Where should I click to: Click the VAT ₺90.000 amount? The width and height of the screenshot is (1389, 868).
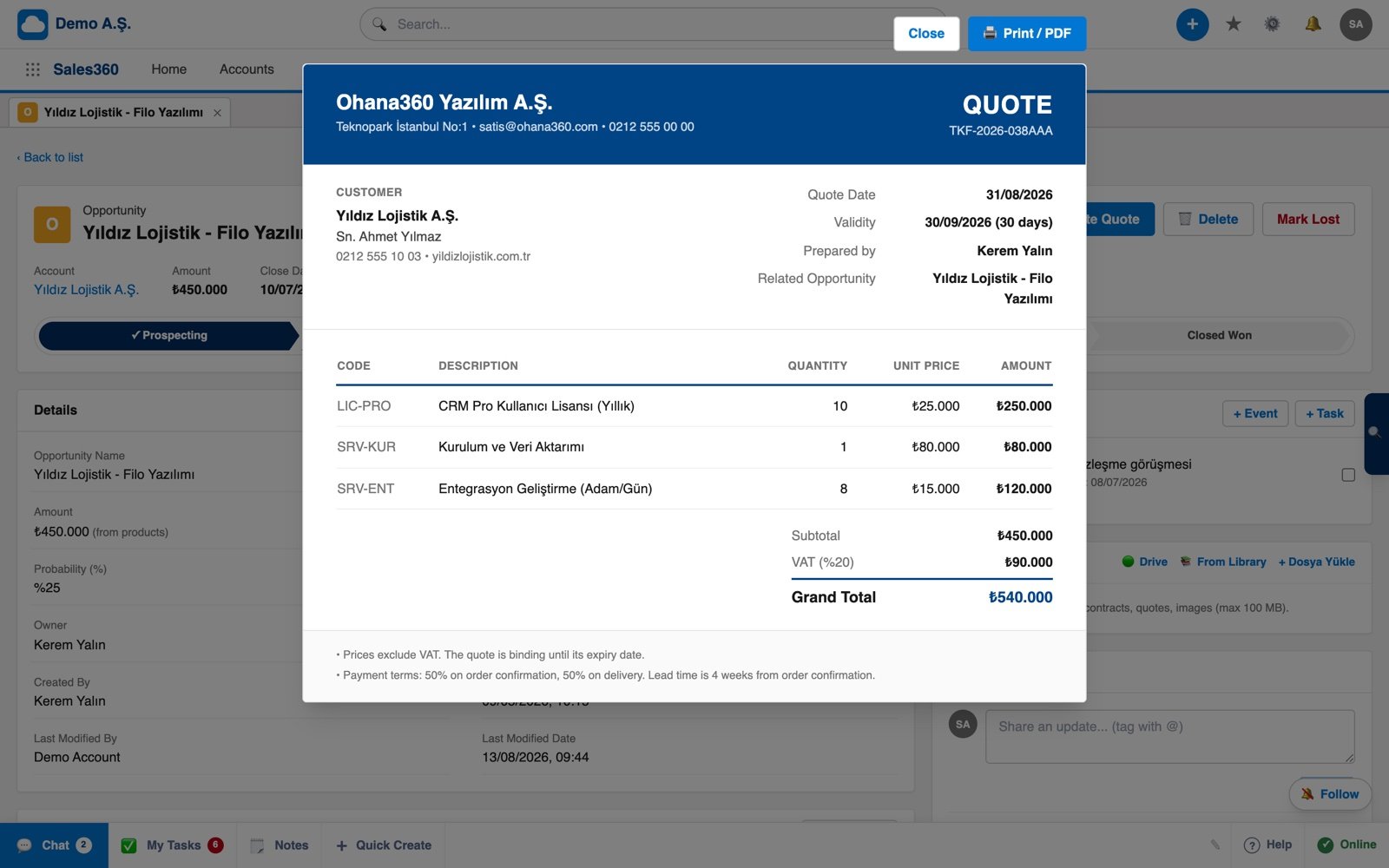[1028, 562]
